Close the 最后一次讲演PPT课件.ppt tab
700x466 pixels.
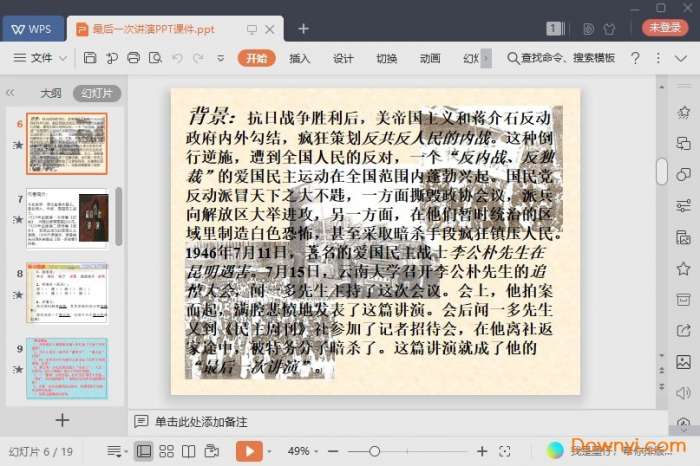click(x=270, y=29)
